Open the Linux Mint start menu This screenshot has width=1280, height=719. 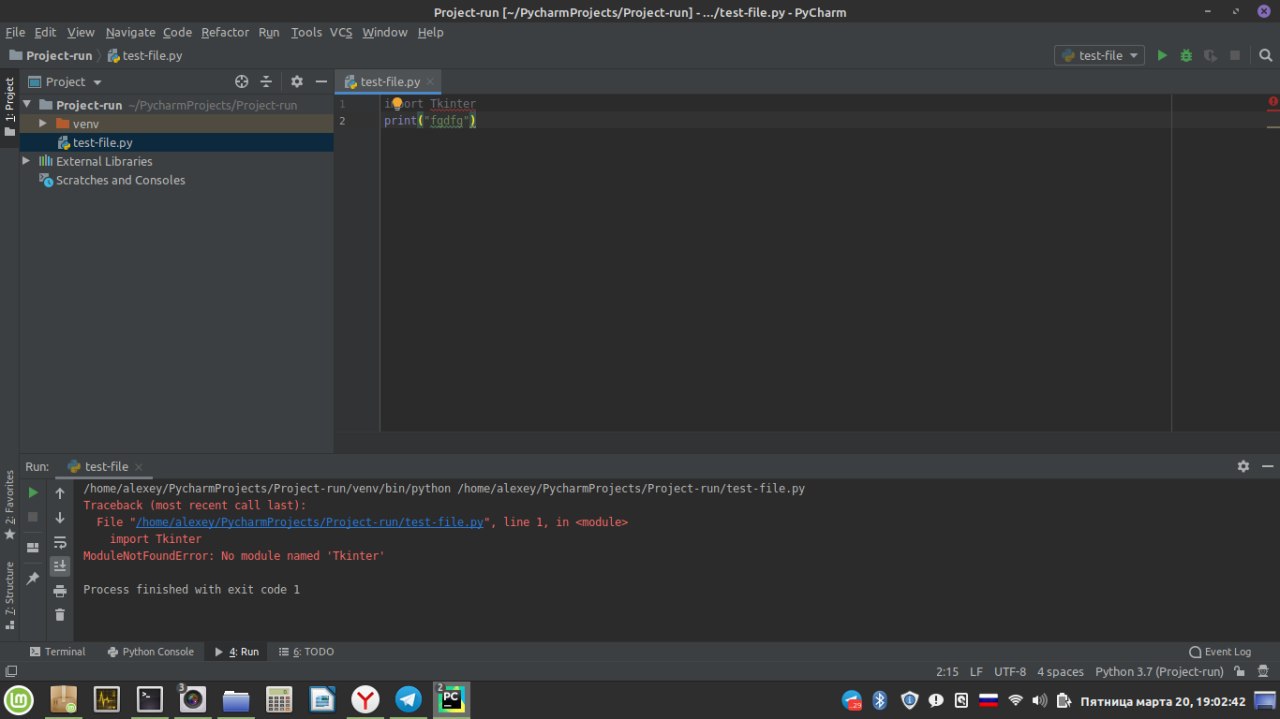click(x=18, y=699)
